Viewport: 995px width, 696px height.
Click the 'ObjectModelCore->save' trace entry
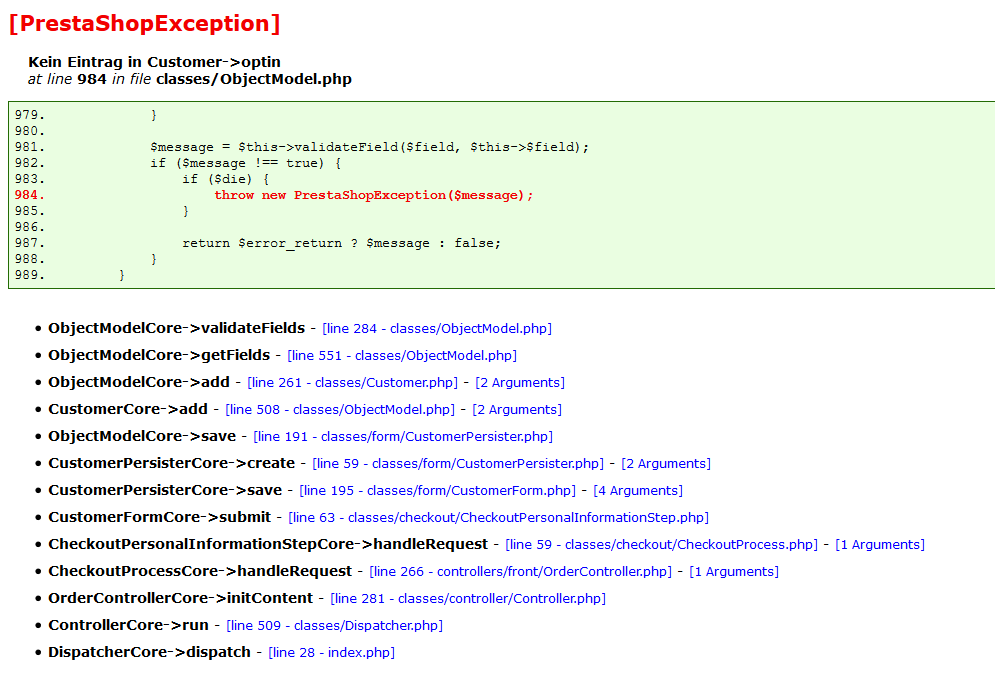click(x=142, y=436)
